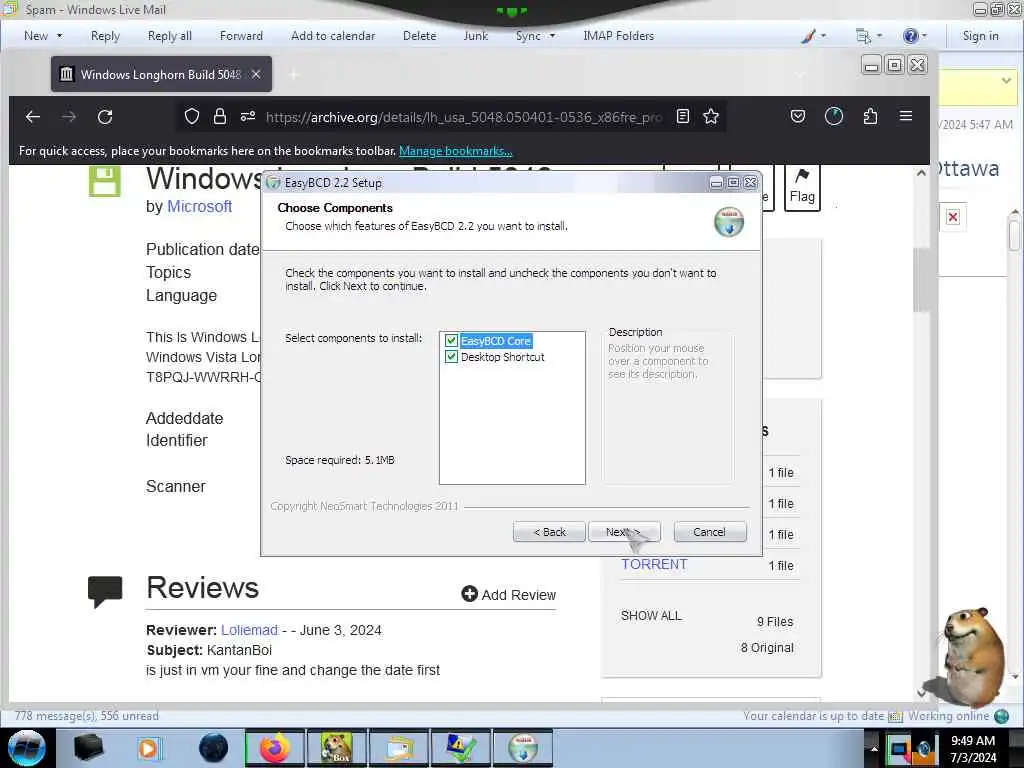
Task: Click Junk in Live Mail toolbar
Action: [475, 36]
